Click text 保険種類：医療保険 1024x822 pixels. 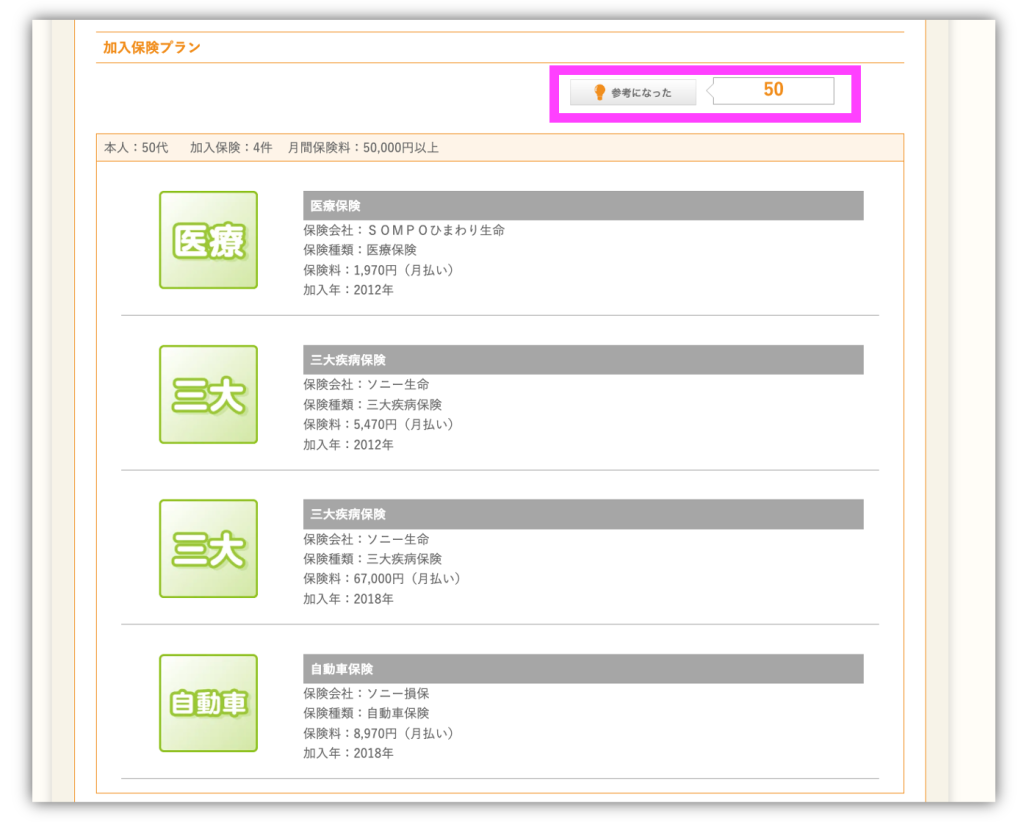click(x=360, y=250)
